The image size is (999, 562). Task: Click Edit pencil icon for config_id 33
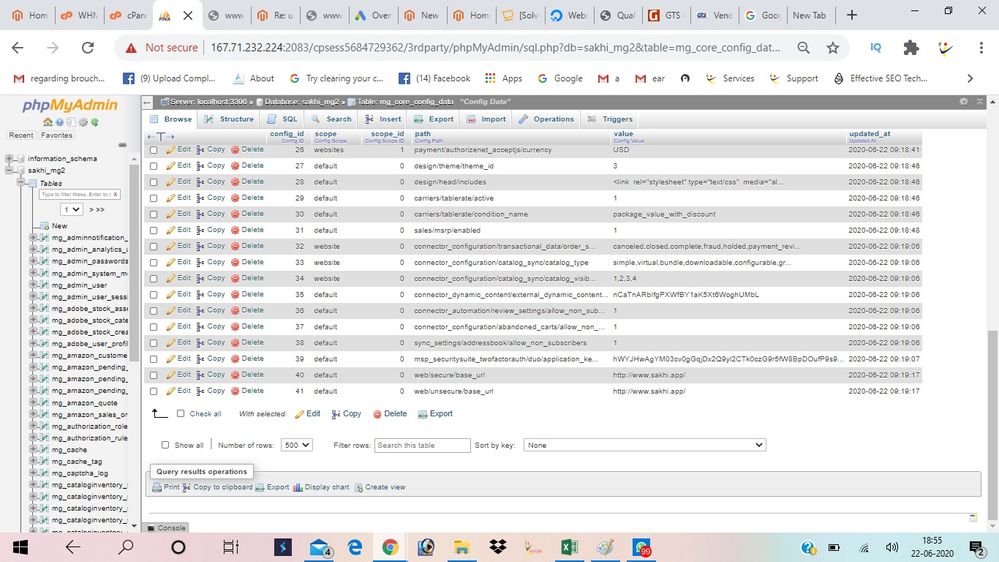(171, 262)
